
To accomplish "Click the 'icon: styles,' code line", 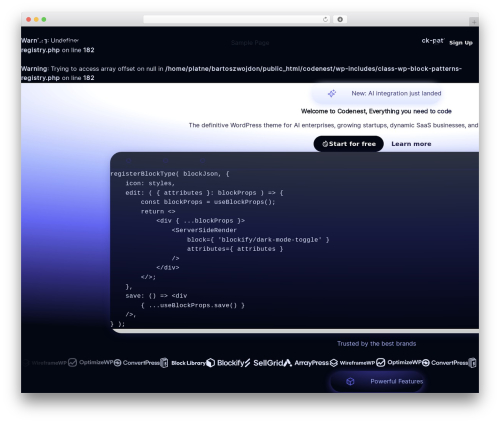I will (x=150, y=183).
